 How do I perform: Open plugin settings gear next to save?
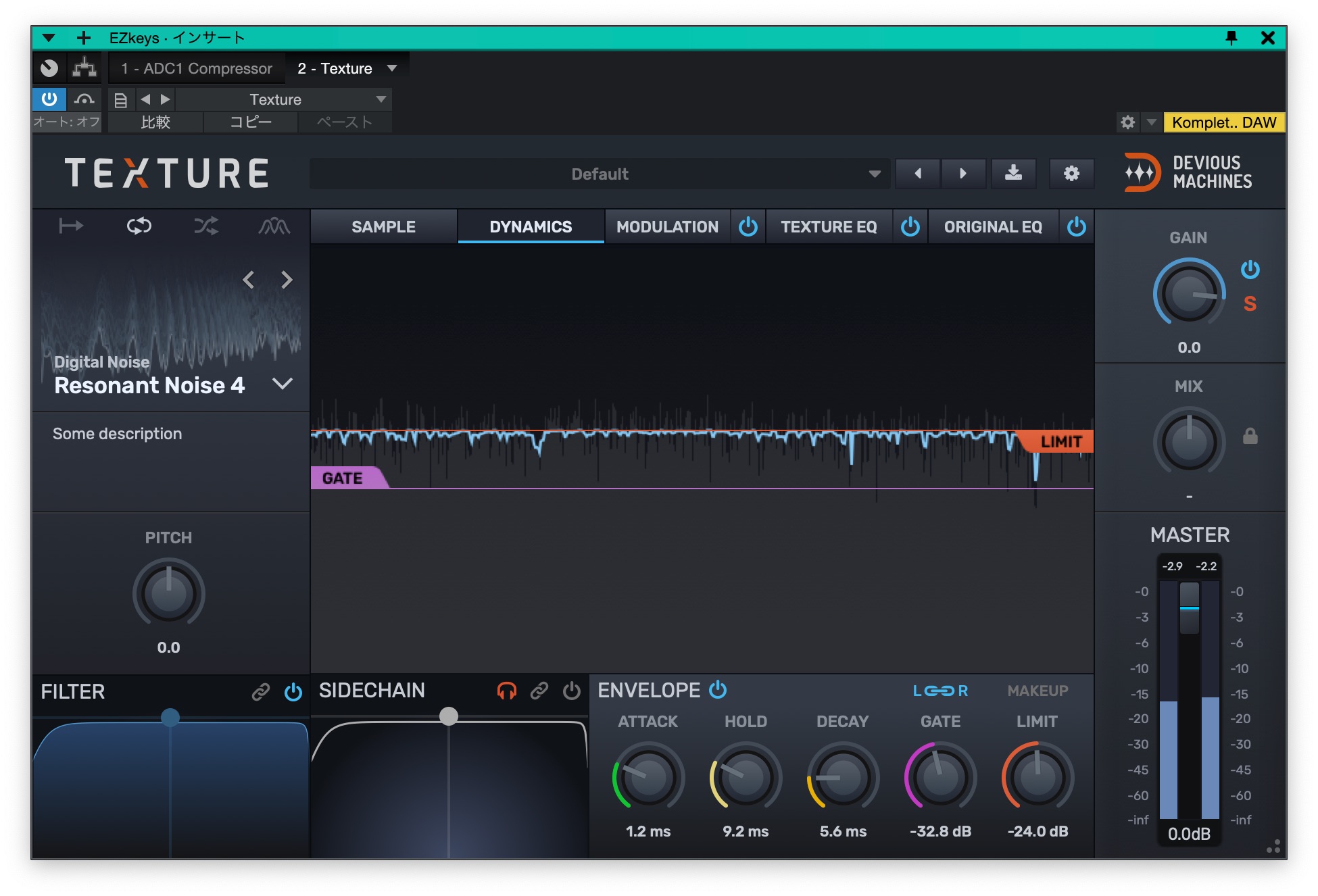tap(1071, 174)
